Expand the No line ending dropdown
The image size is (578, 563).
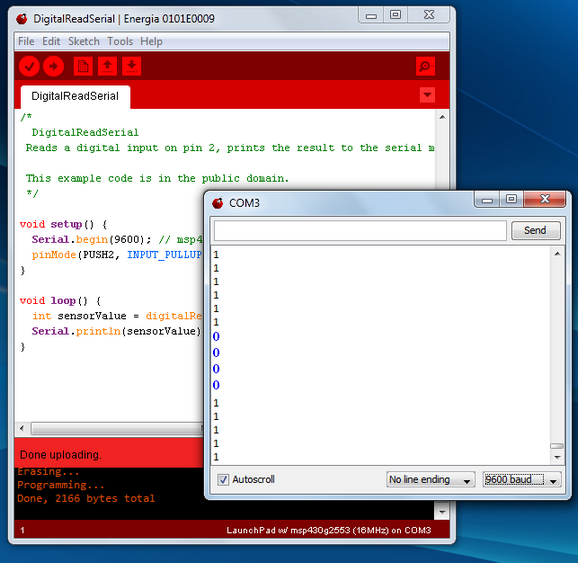click(x=430, y=480)
